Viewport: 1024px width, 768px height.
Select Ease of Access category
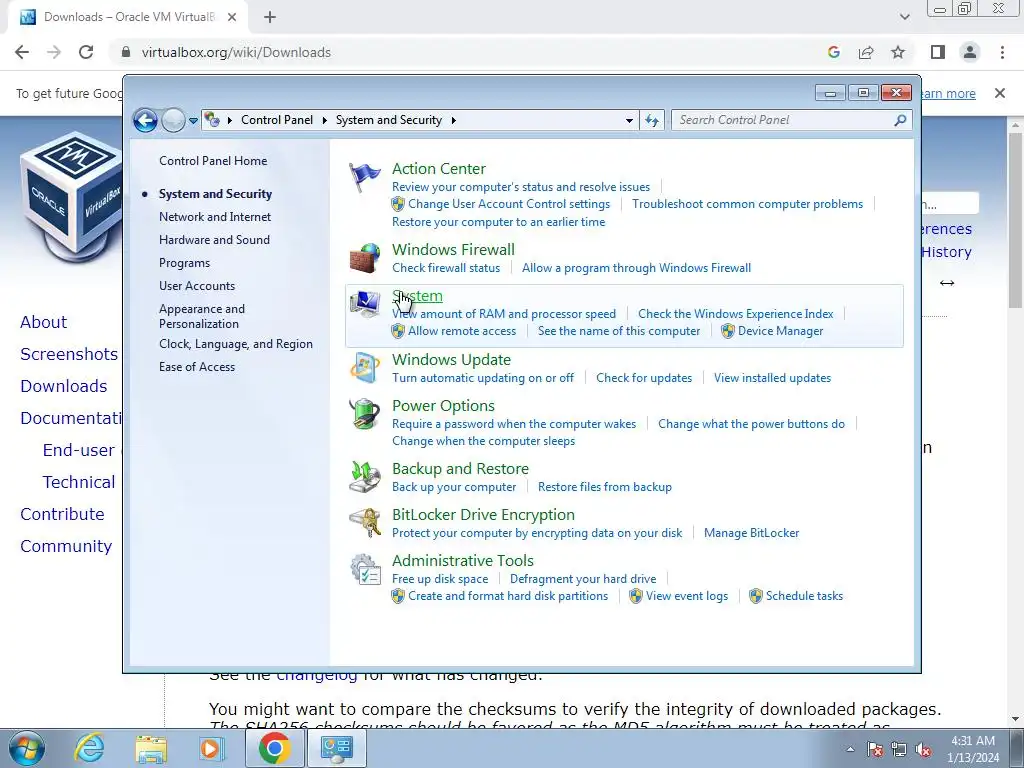click(197, 367)
